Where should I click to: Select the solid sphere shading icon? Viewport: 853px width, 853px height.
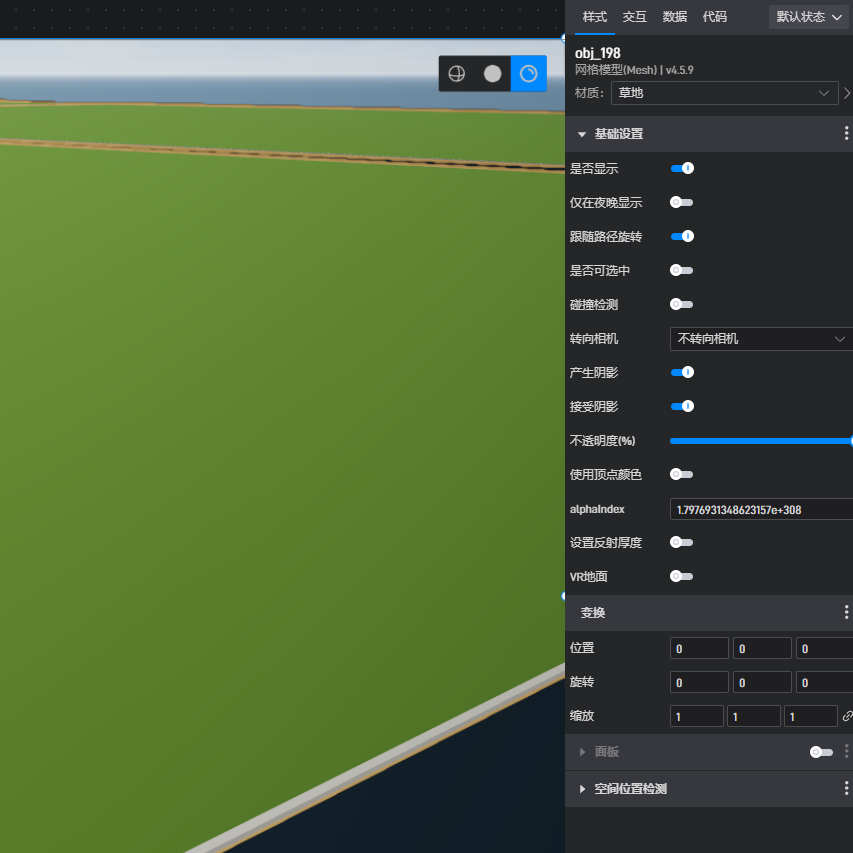click(492, 73)
